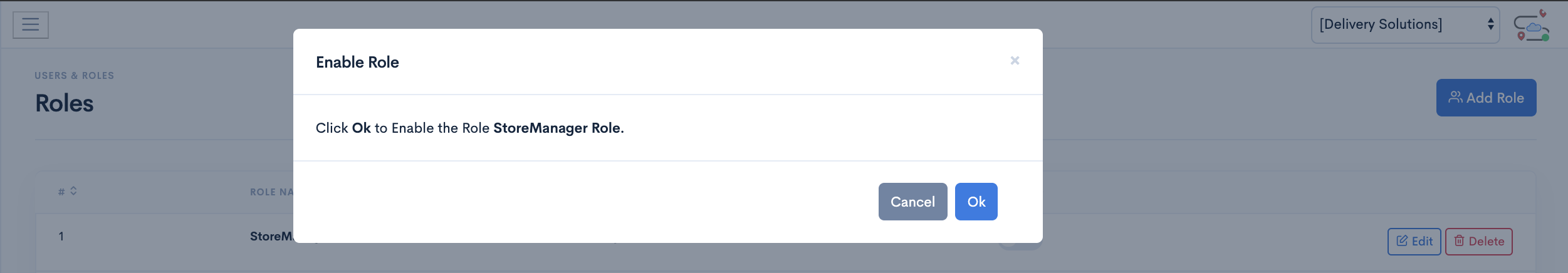The width and height of the screenshot is (1568, 273).
Task: Click the people icon on Add Role
Action: pyautogui.click(x=1455, y=97)
